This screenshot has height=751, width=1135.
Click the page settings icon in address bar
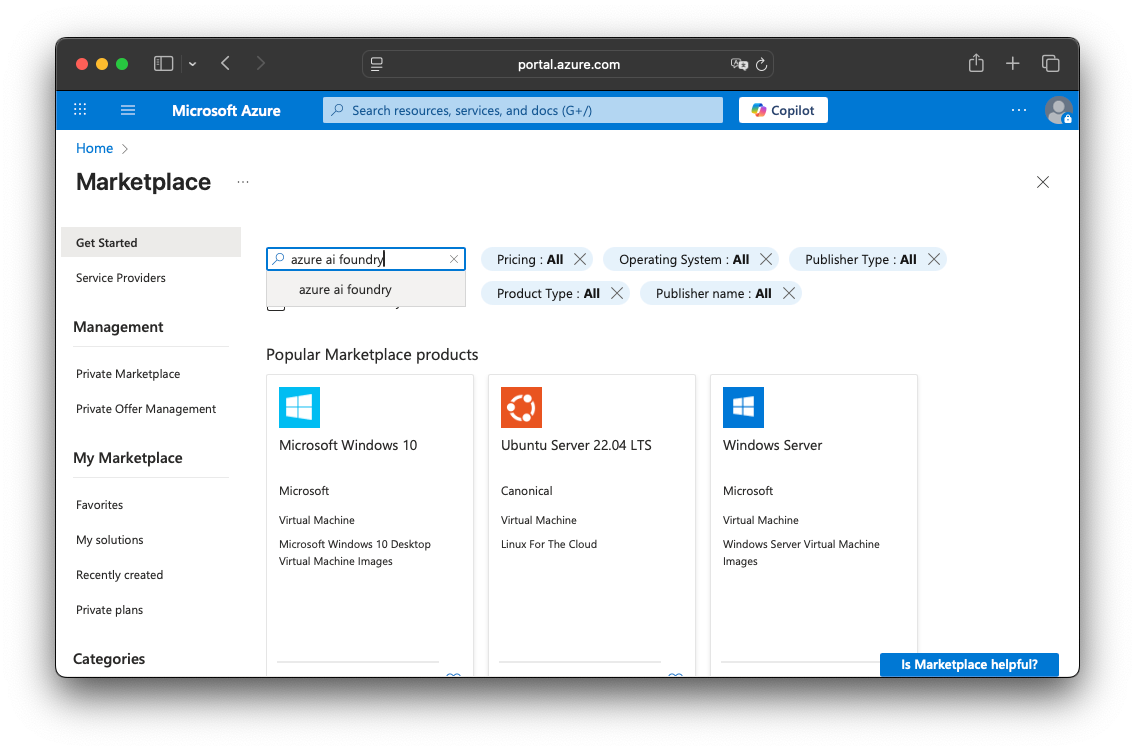click(x=376, y=64)
